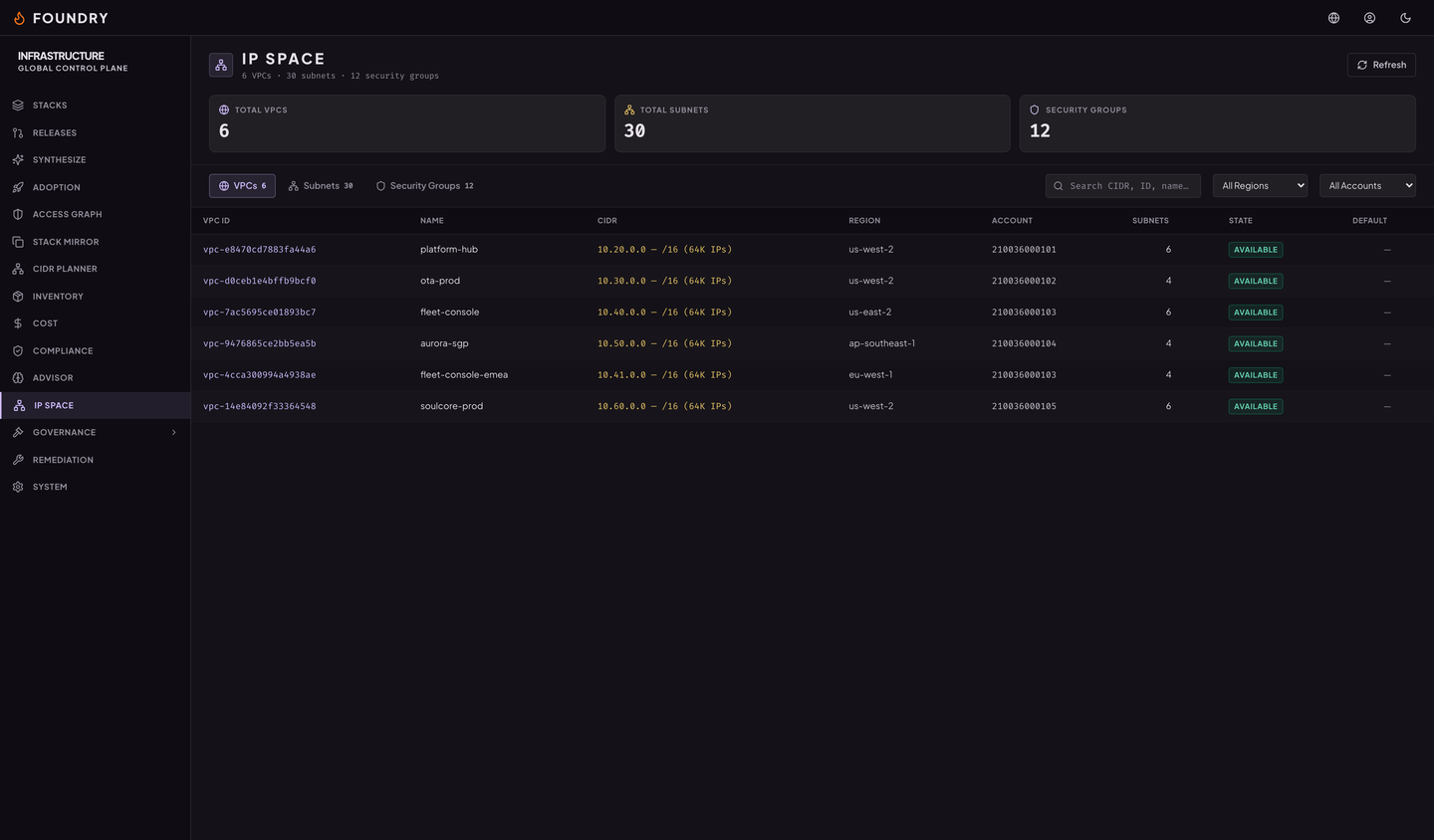
Task: Toggle dark mode moon icon
Action: coord(1405,18)
